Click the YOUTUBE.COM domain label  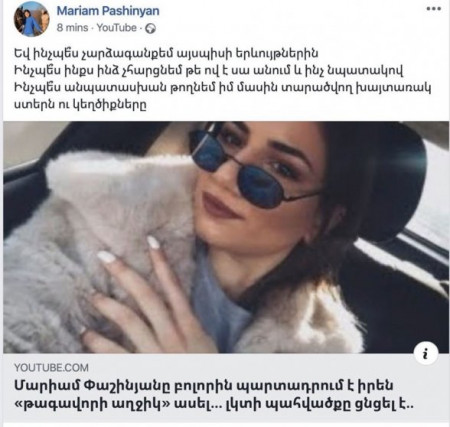pyautogui.click(x=51, y=368)
